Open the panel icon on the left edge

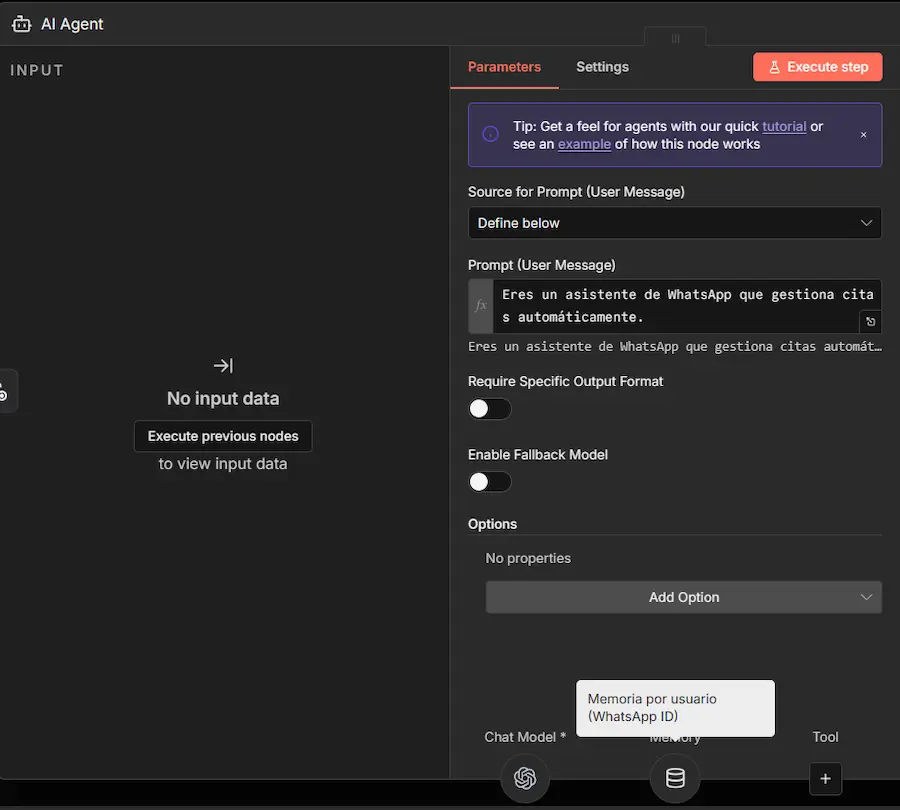(x=4, y=391)
